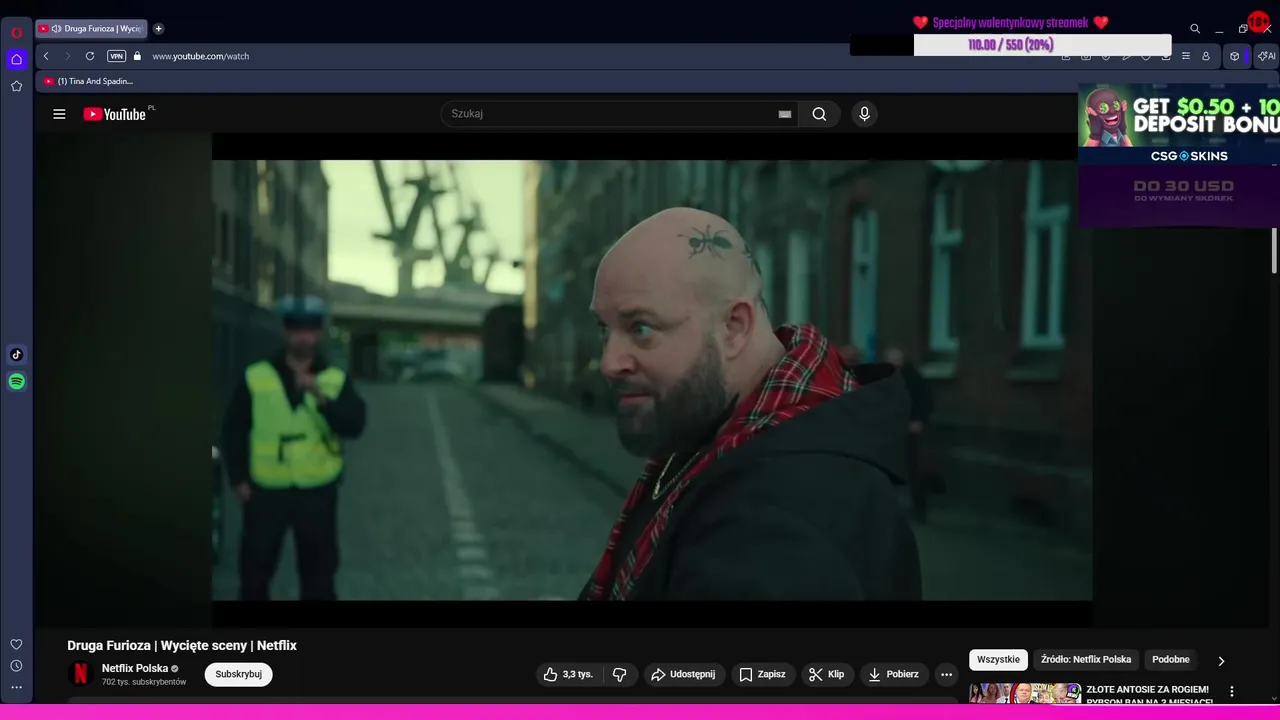Expand chips with the right chevron

(x=1221, y=661)
